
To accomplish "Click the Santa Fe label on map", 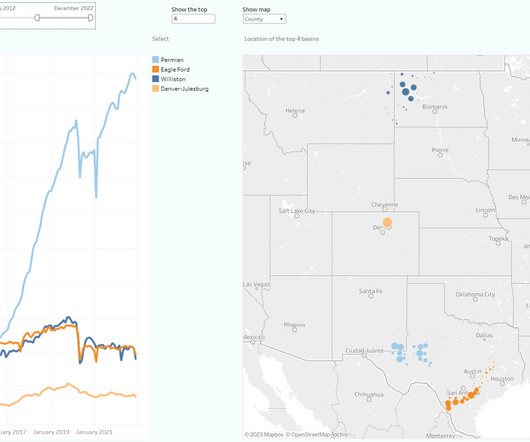I will (x=370, y=291).
